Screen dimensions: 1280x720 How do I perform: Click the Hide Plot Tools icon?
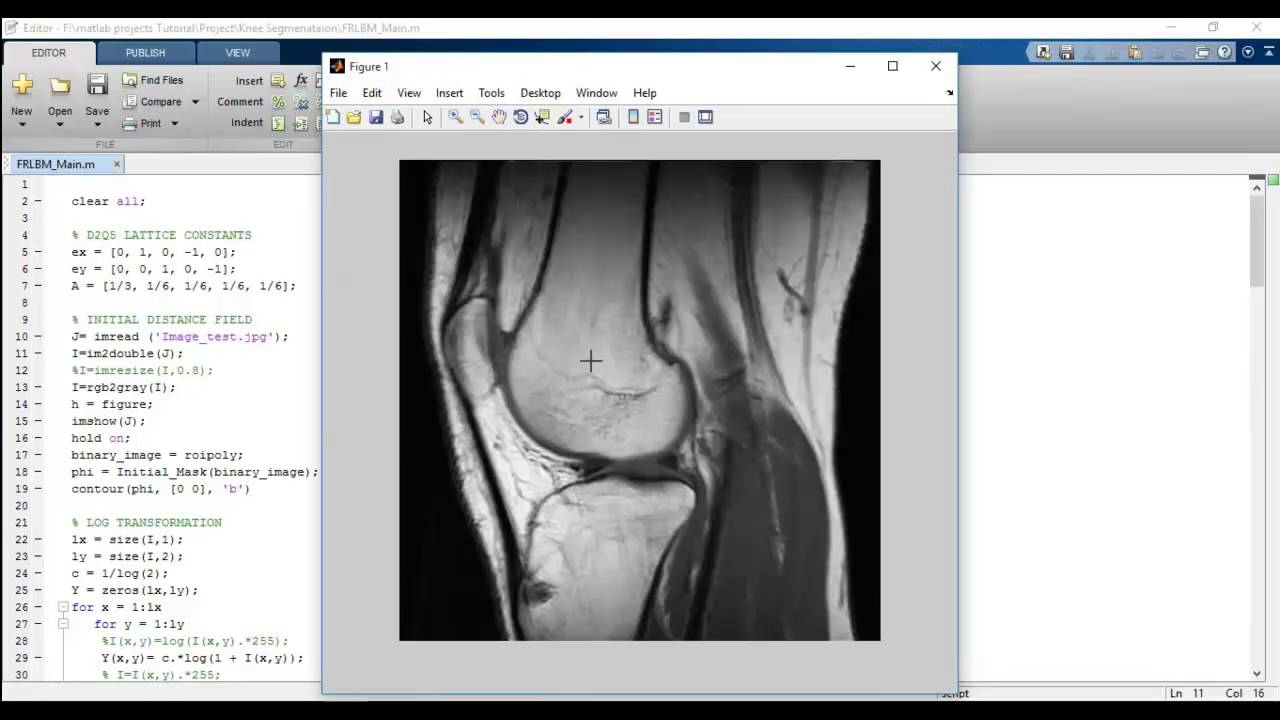pos(684,117)
